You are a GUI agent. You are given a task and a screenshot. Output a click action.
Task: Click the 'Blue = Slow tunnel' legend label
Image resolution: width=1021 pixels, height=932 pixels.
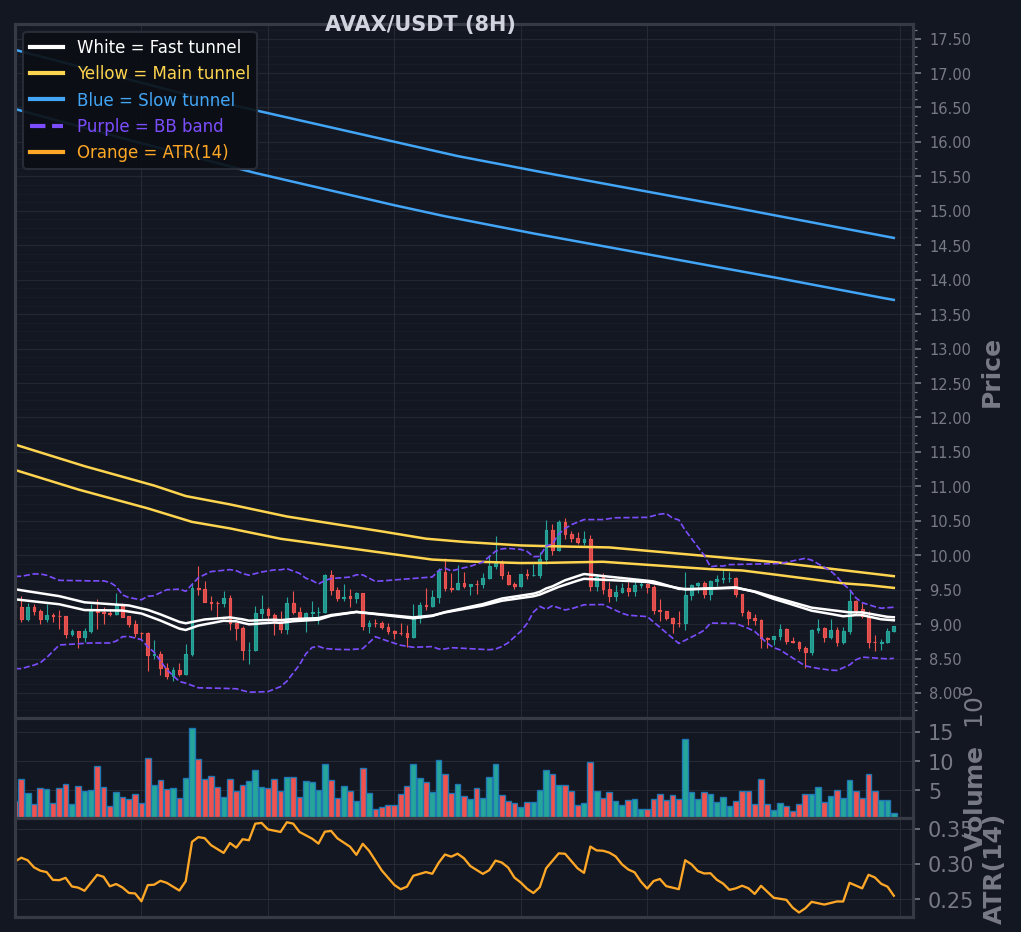tap(156, 100)
